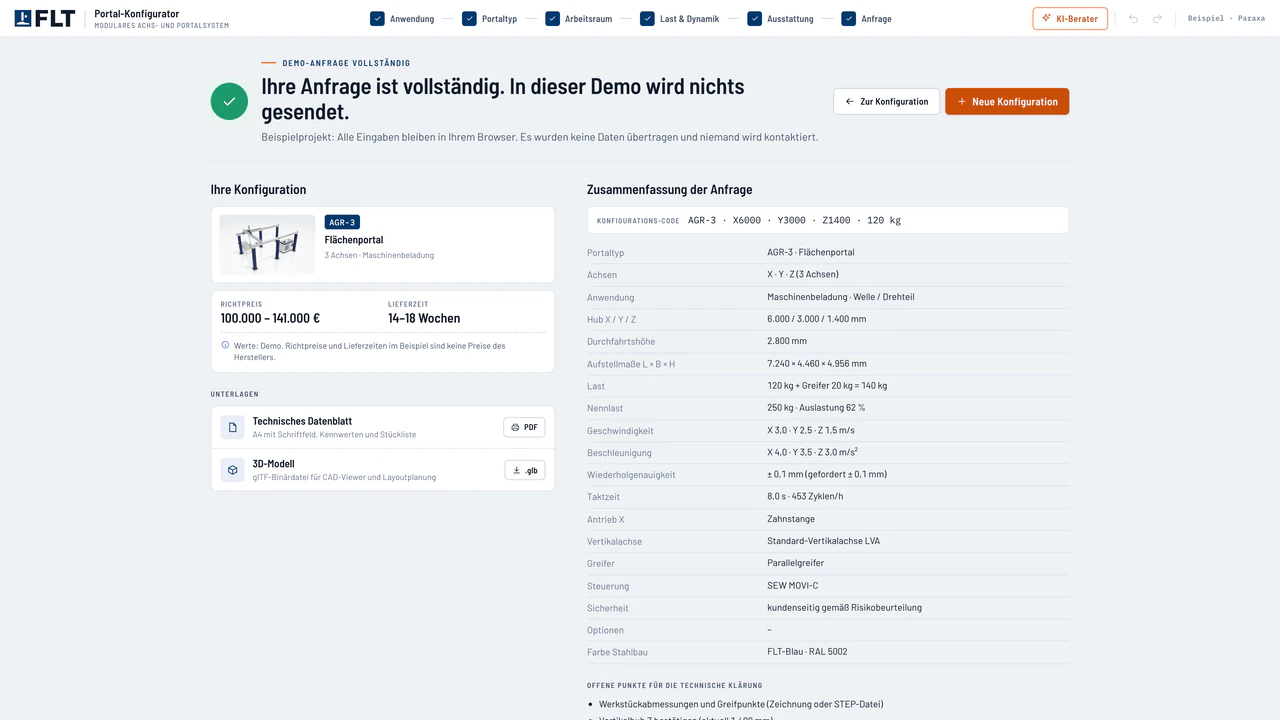Click the Lieferzeit 14–18 Wochen value
Viewport: 1280px width, 720px height.
click(424, 318)
